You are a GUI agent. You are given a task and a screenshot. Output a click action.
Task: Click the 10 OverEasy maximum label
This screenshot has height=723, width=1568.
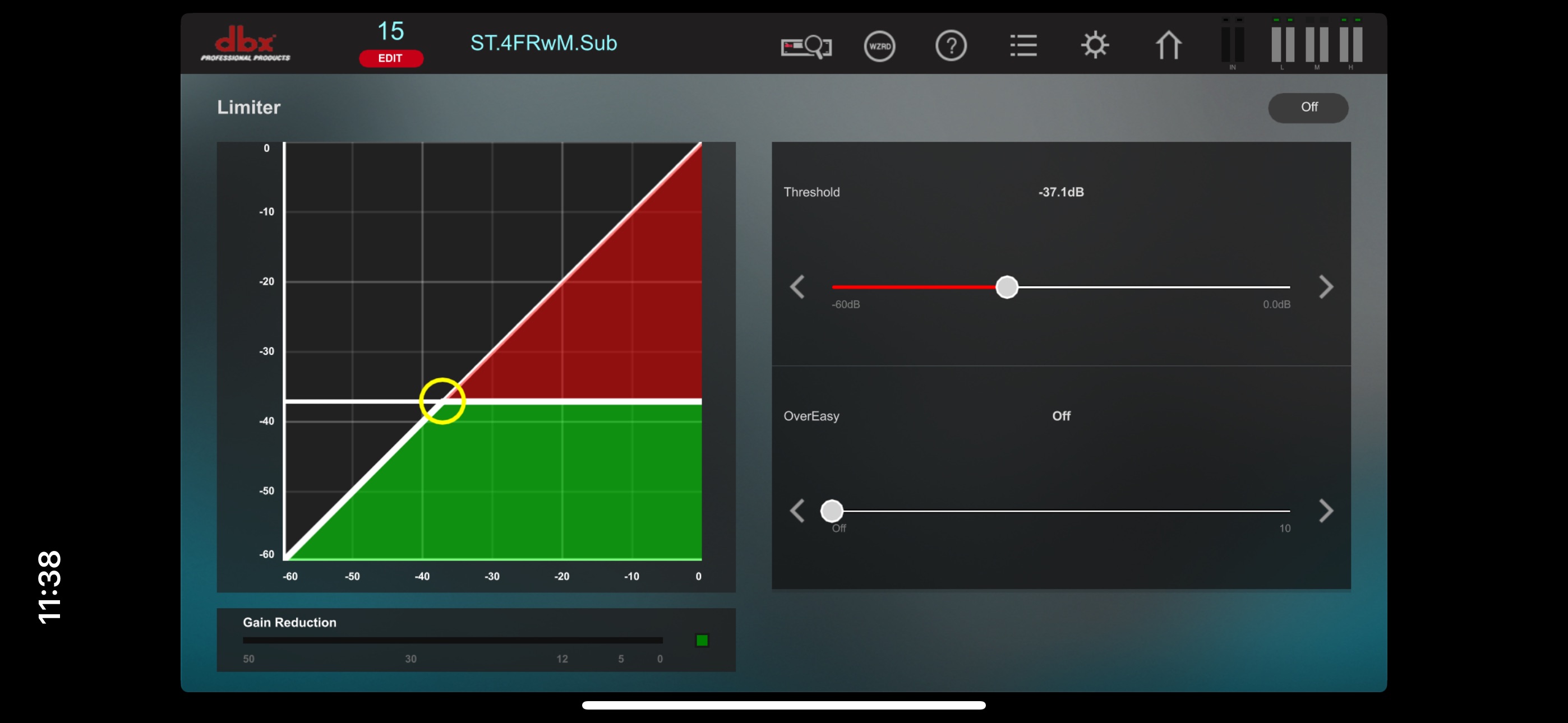tap(1284, 529)
